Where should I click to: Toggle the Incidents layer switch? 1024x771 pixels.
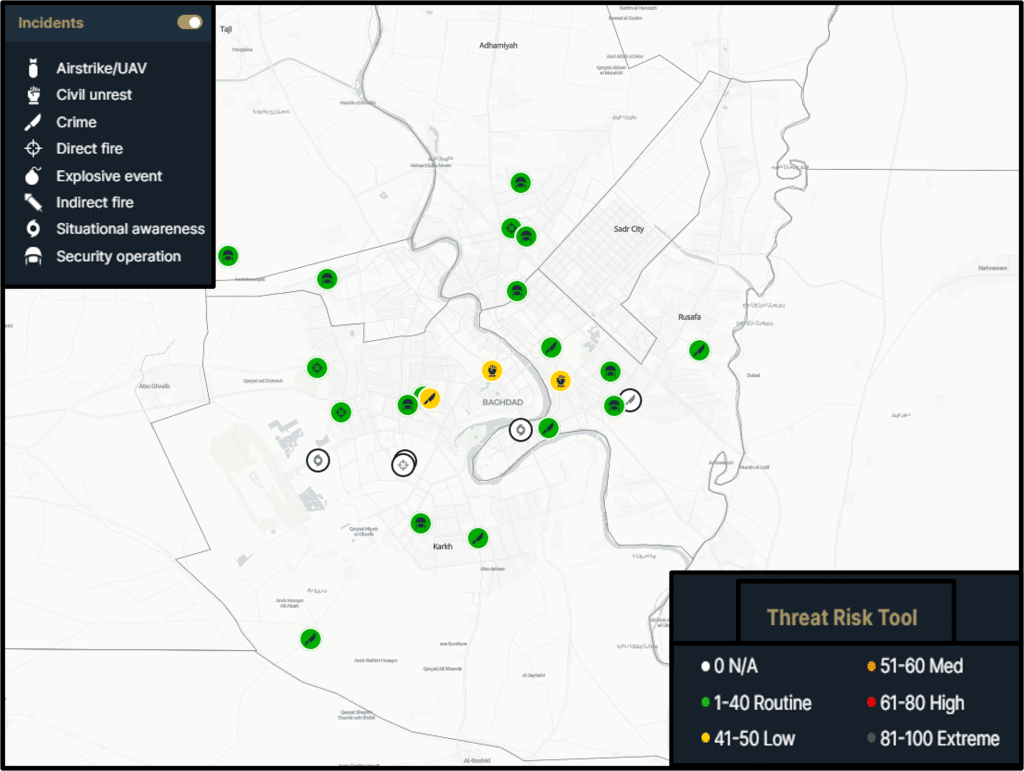[190, 22]
